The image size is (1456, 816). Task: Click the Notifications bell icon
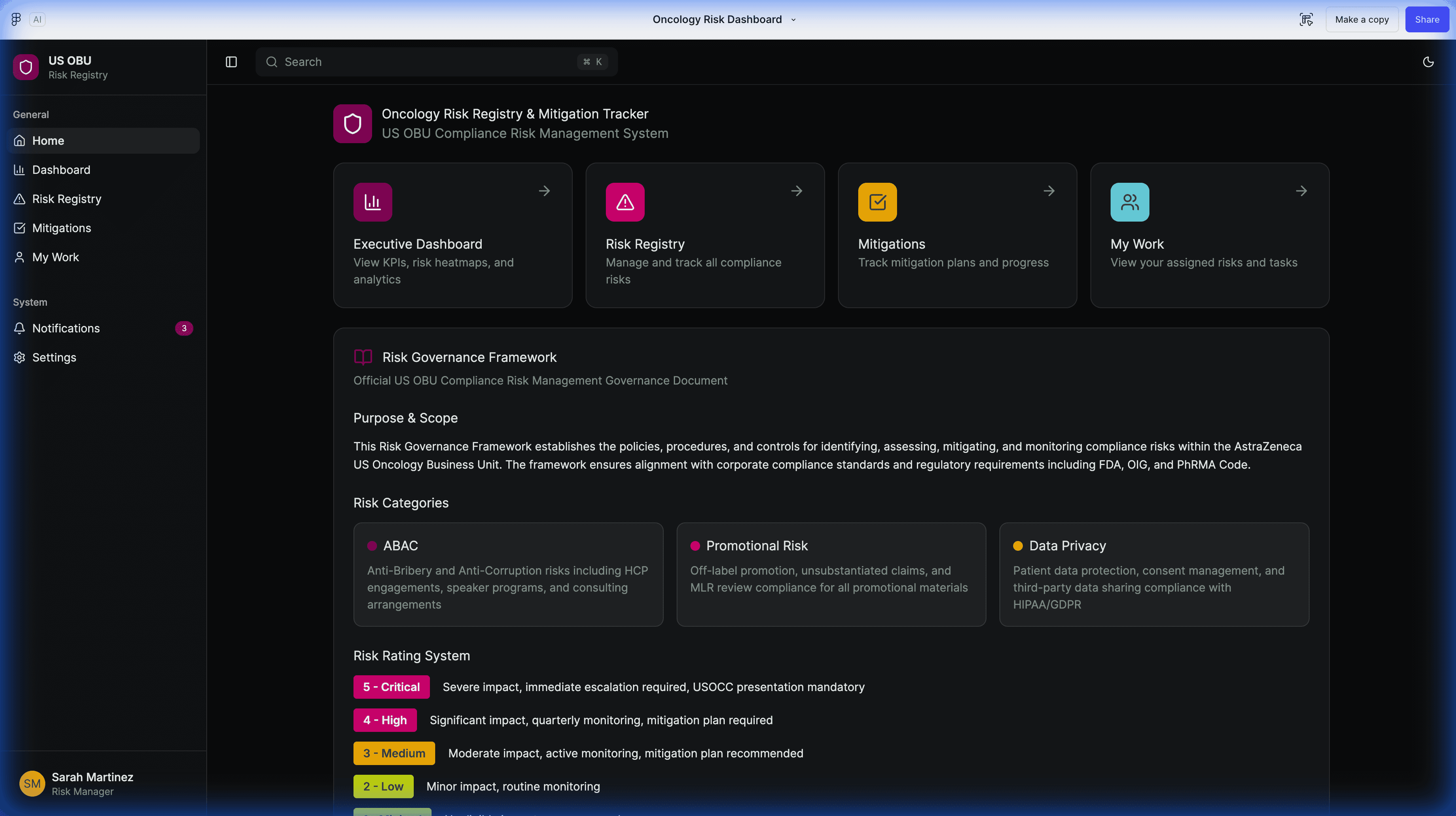click(19, 328)
